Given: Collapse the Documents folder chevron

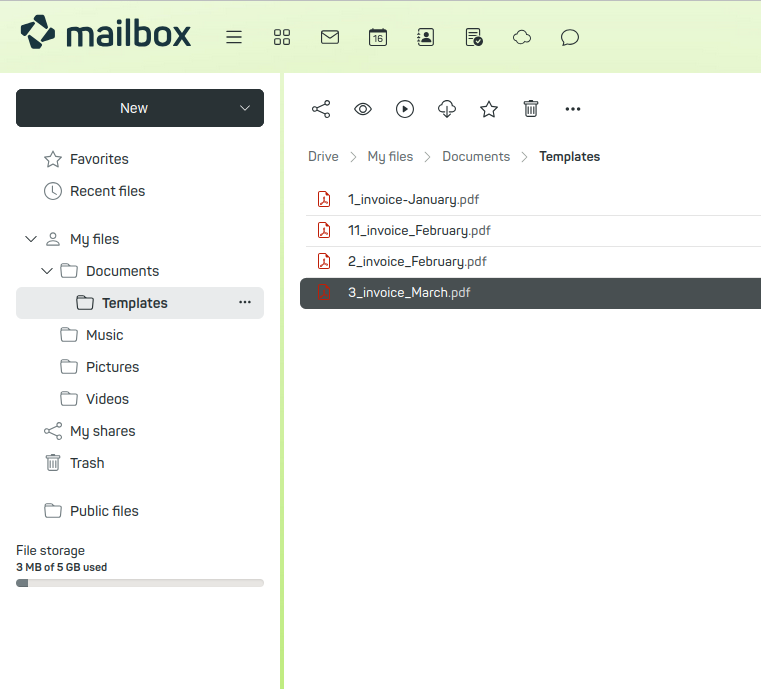Looking at the screenshot, I should [x=47, y=271].
